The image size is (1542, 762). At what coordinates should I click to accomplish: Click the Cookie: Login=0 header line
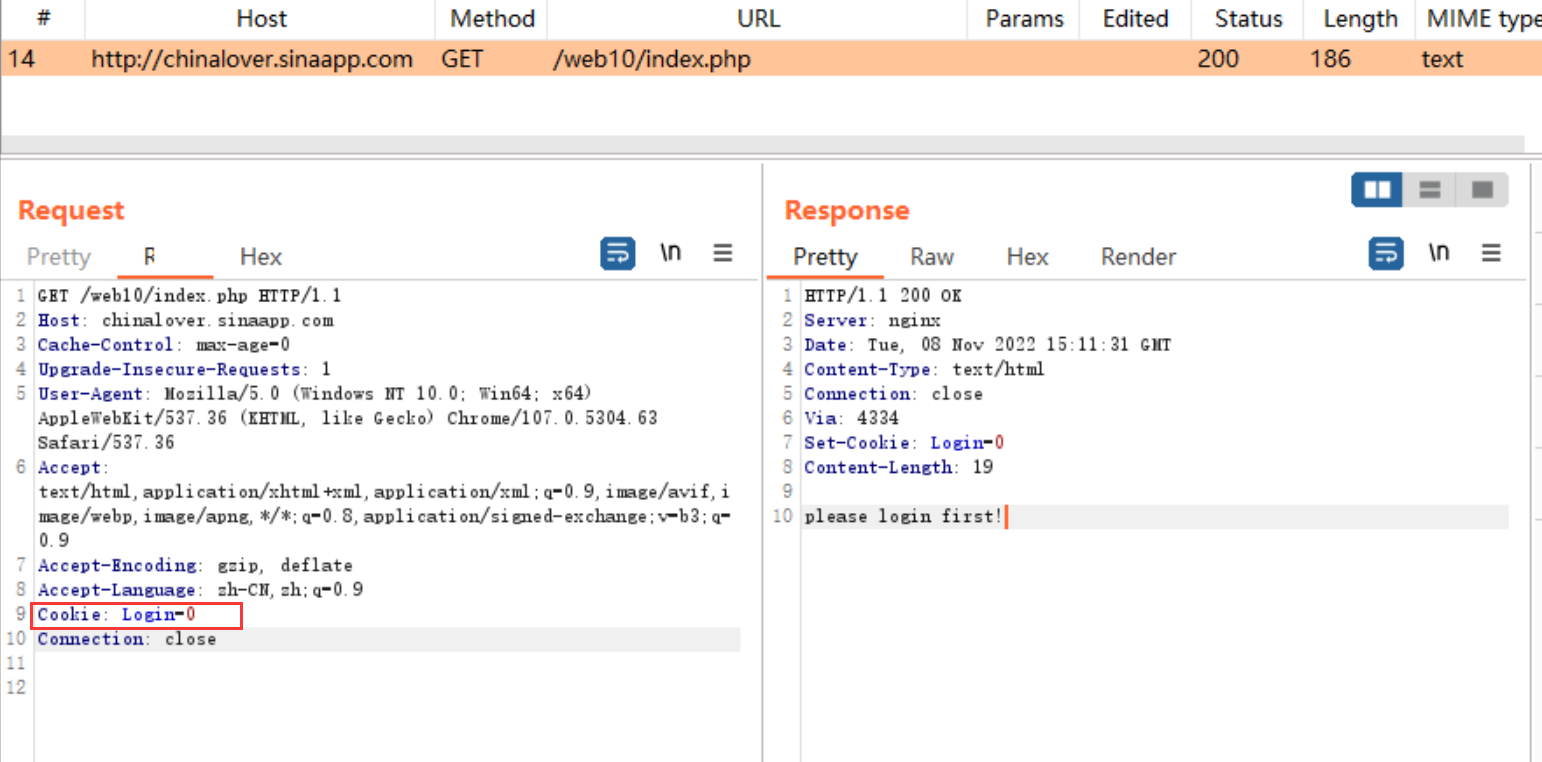(x=137, y=615)
